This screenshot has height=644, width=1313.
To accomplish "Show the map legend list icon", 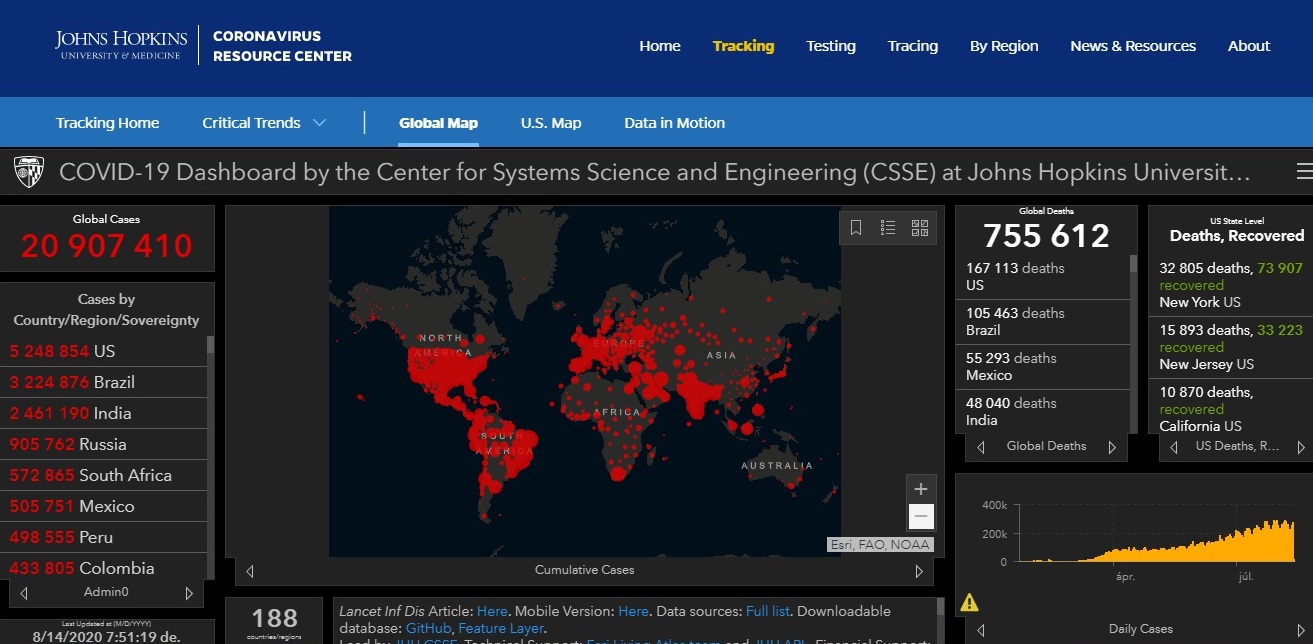I will coord(888,228).
